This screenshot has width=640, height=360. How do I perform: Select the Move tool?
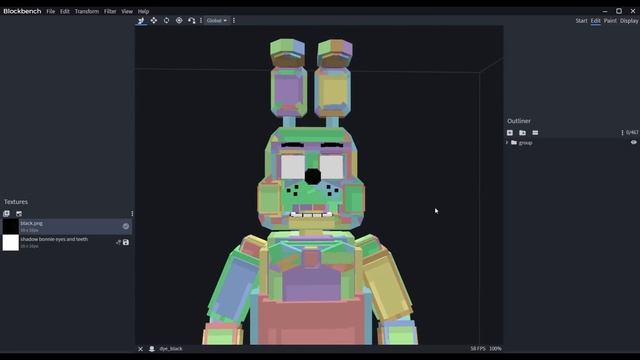pyautogui.click(x=153, y=20)
